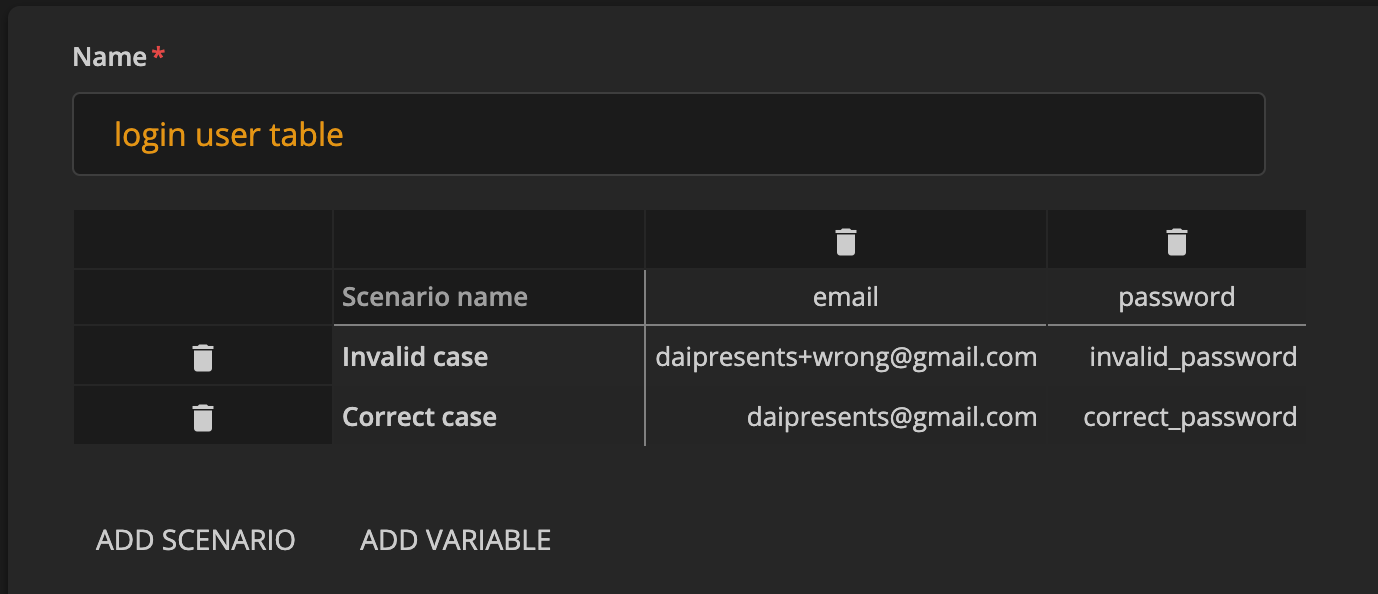Click the blank cell left of Scenario name
The image size is (1378, 594).
[203, 297]
